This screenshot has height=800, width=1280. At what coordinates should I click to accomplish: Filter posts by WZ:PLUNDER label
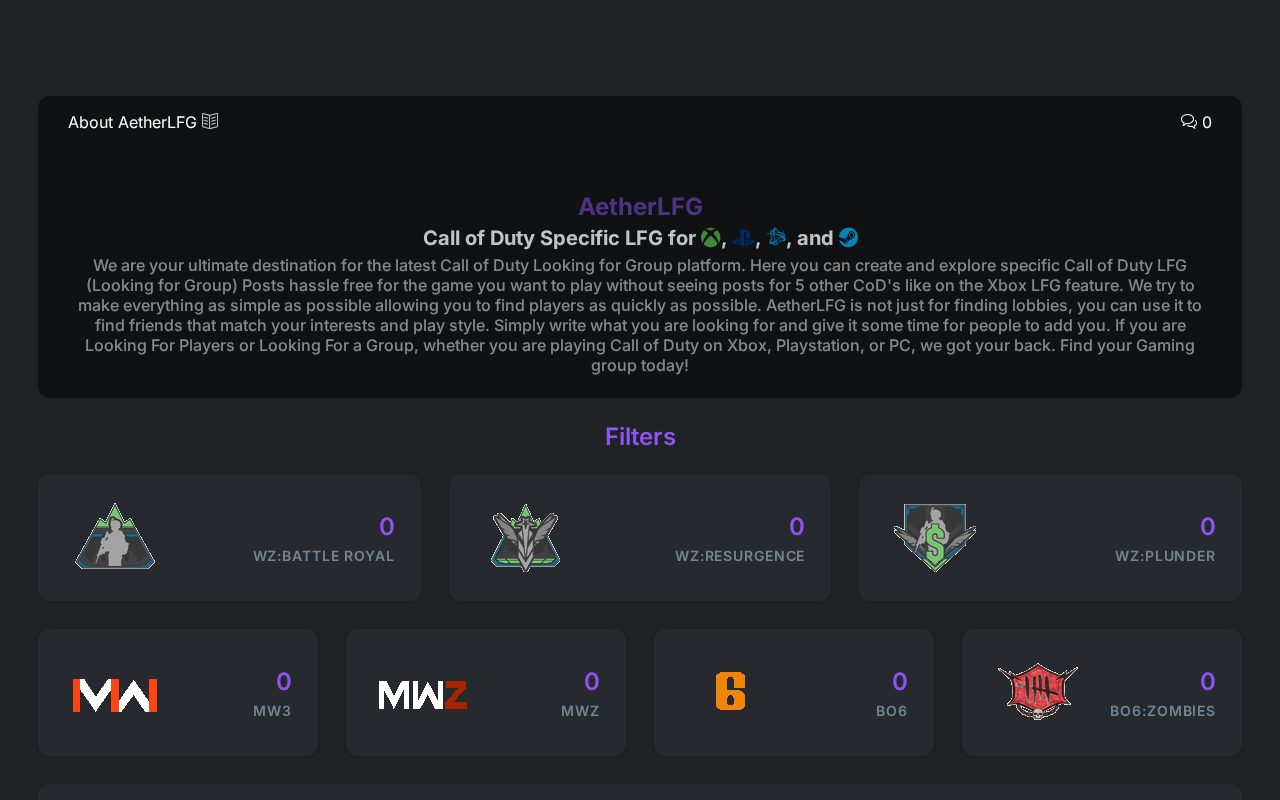1166,556
